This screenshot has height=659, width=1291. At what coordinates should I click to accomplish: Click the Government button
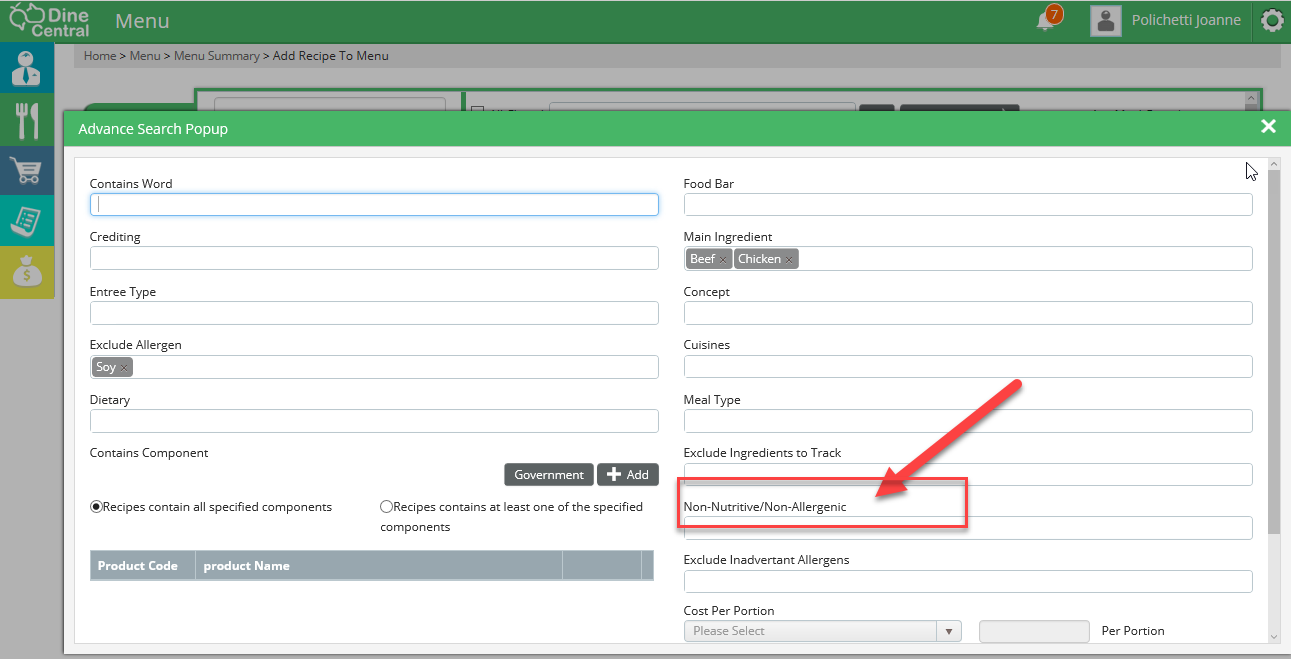tap(549, 475)
